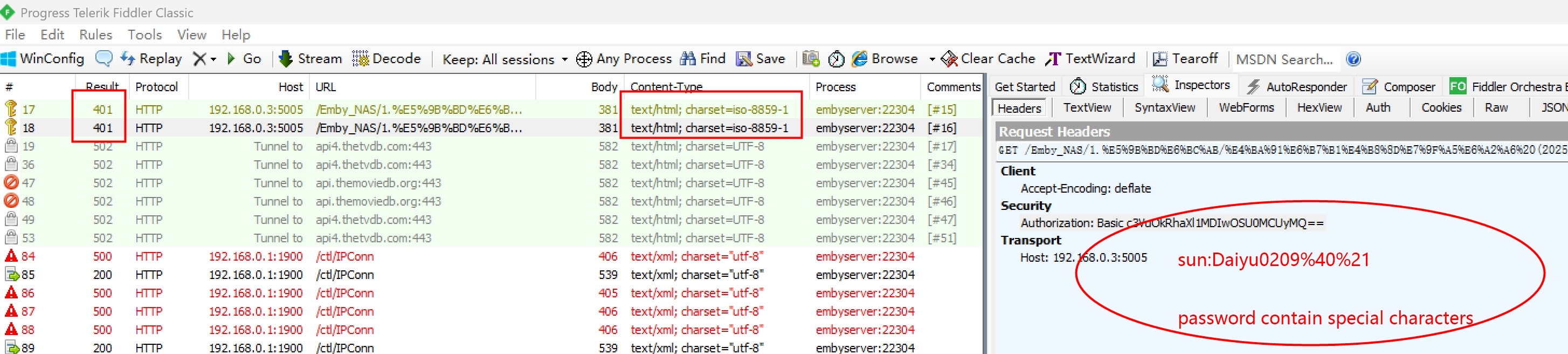
Task: Open the Browse dropdown arrow
Action: click(932, 60)
